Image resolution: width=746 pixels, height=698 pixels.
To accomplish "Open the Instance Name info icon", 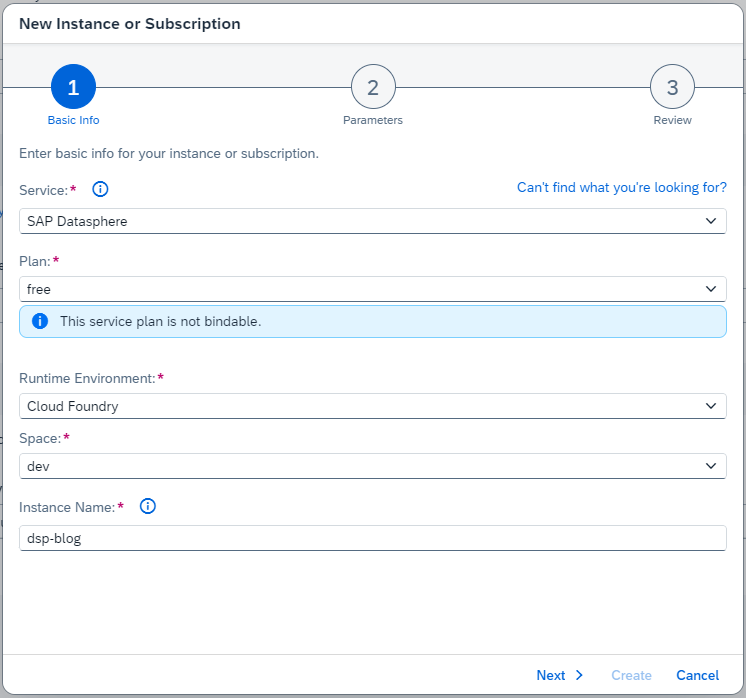I will tap(147, 506).
